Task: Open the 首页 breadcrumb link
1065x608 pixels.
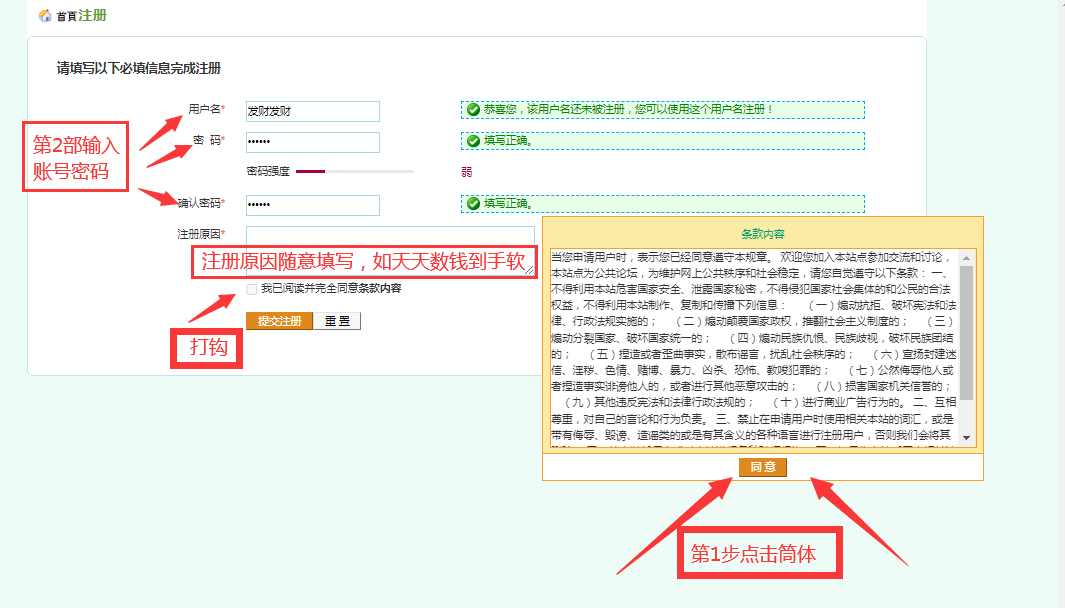Action: point(66,17)
